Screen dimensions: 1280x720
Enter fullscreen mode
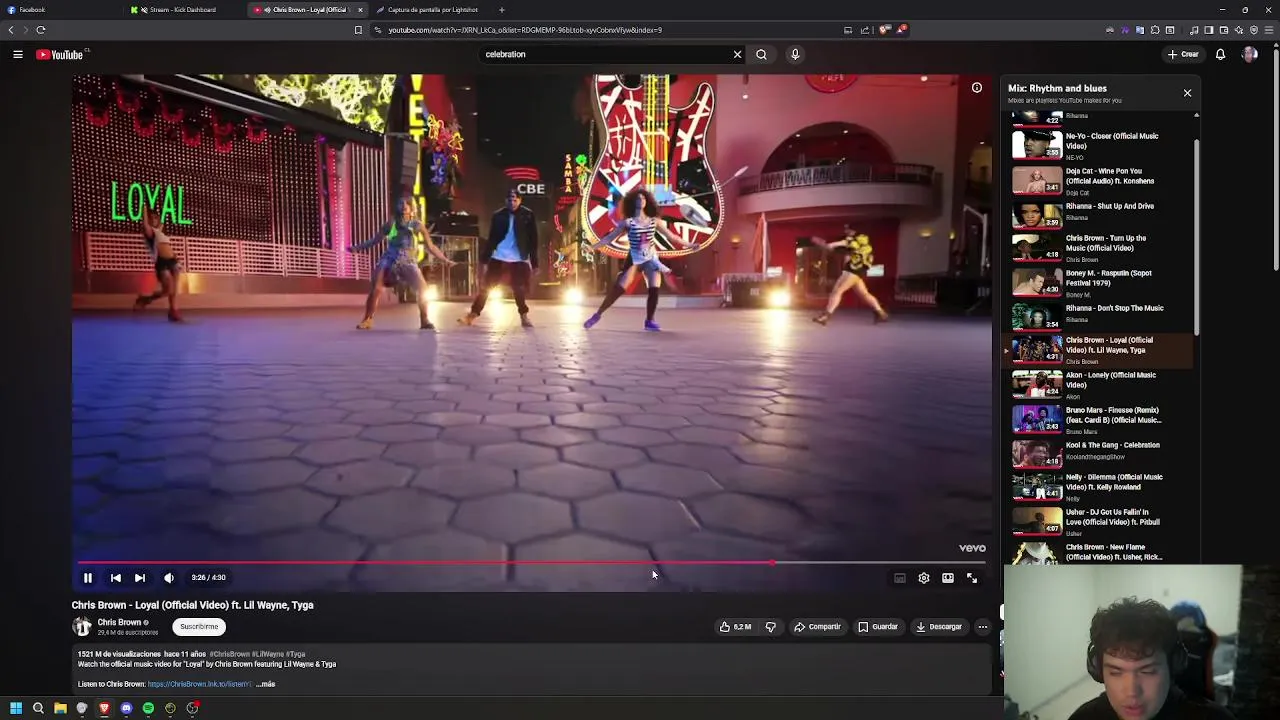pyautogui.click(x=972, y=578)
